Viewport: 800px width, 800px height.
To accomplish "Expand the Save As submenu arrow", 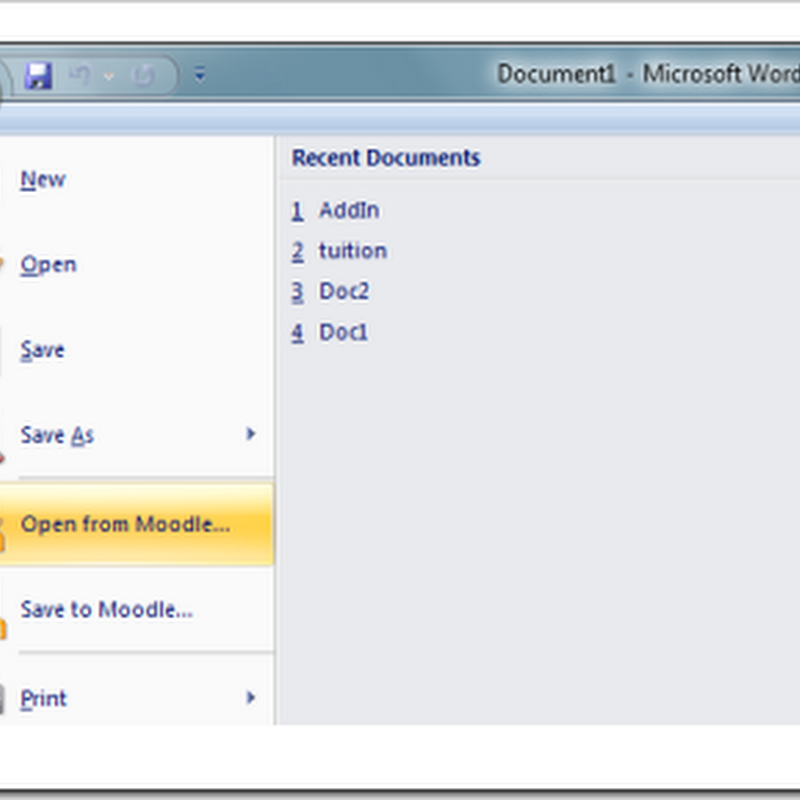I will click(x=251, y=434).
